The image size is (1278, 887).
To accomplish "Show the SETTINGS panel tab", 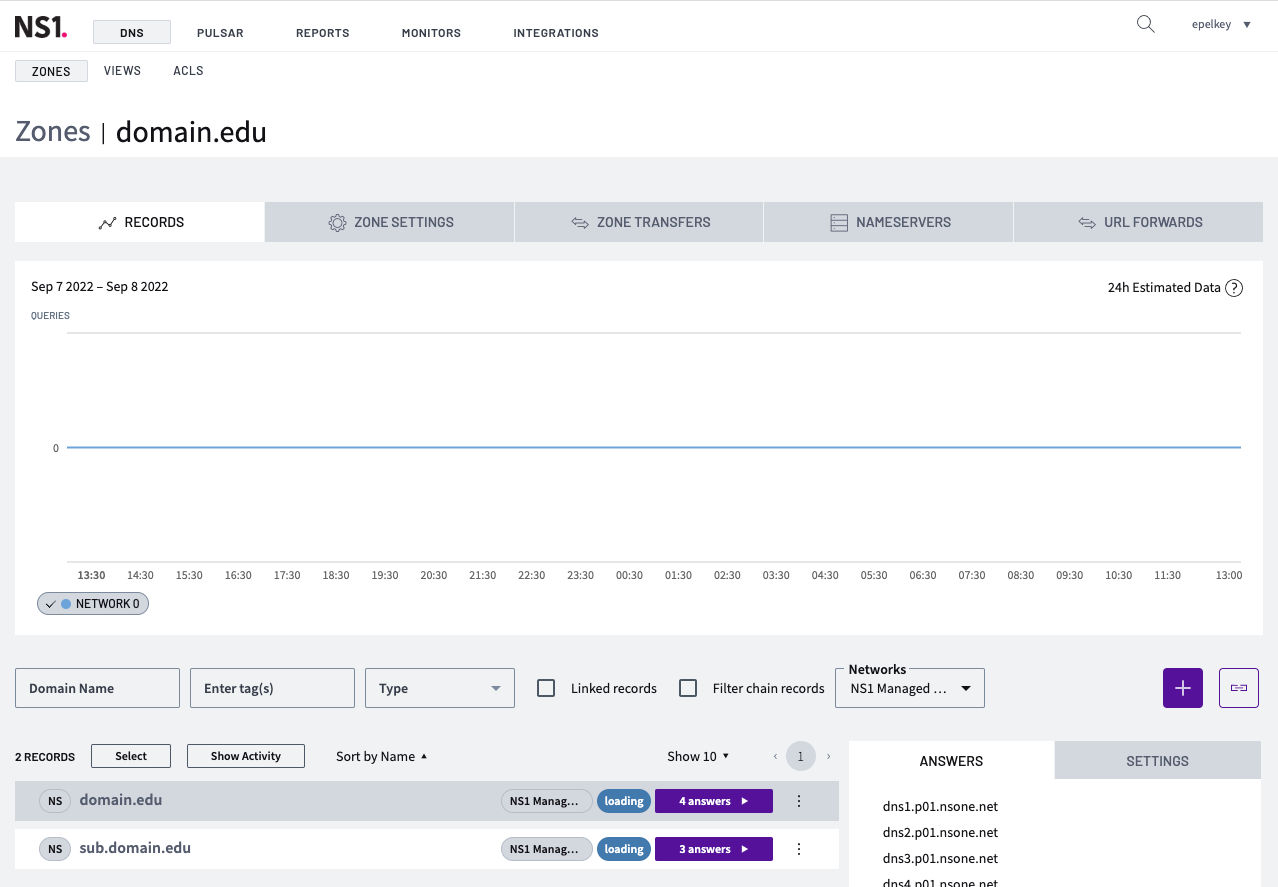I will tap(1157, 761).
